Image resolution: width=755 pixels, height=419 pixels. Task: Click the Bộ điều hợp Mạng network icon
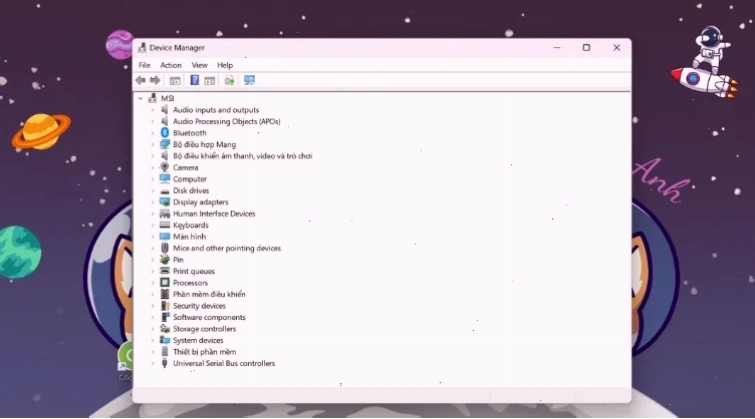click(165, 144)
